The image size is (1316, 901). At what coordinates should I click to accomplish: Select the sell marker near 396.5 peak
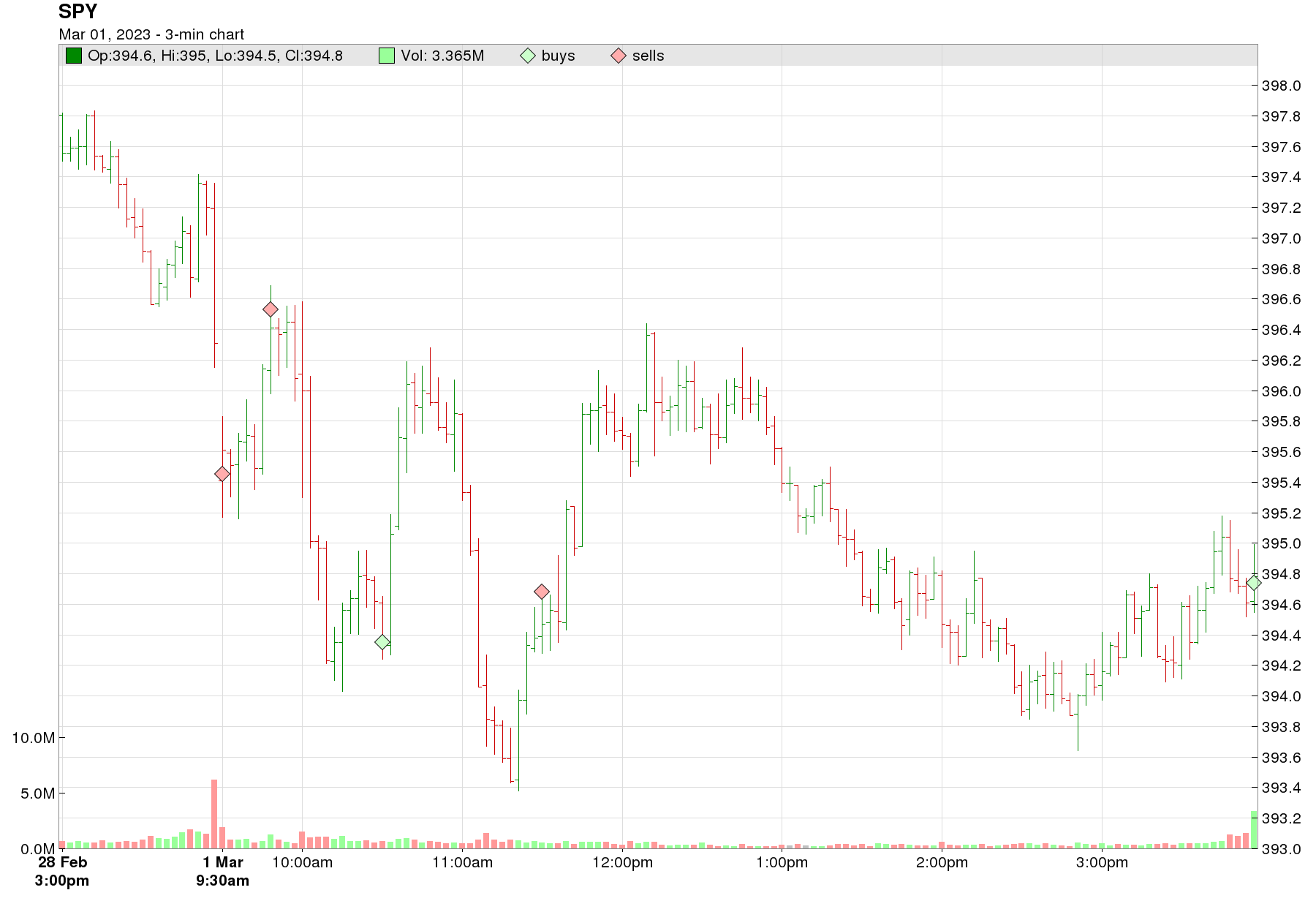click(271, 309)
